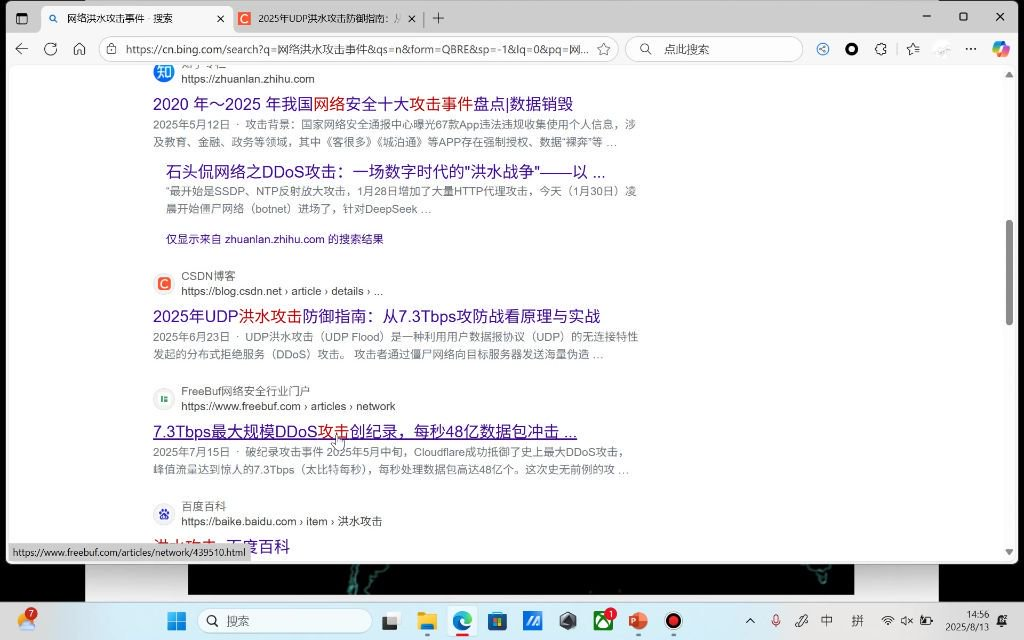Open the circular share extension icon
This screenshot has height=640, width=1024.
(x=823, y=49)
